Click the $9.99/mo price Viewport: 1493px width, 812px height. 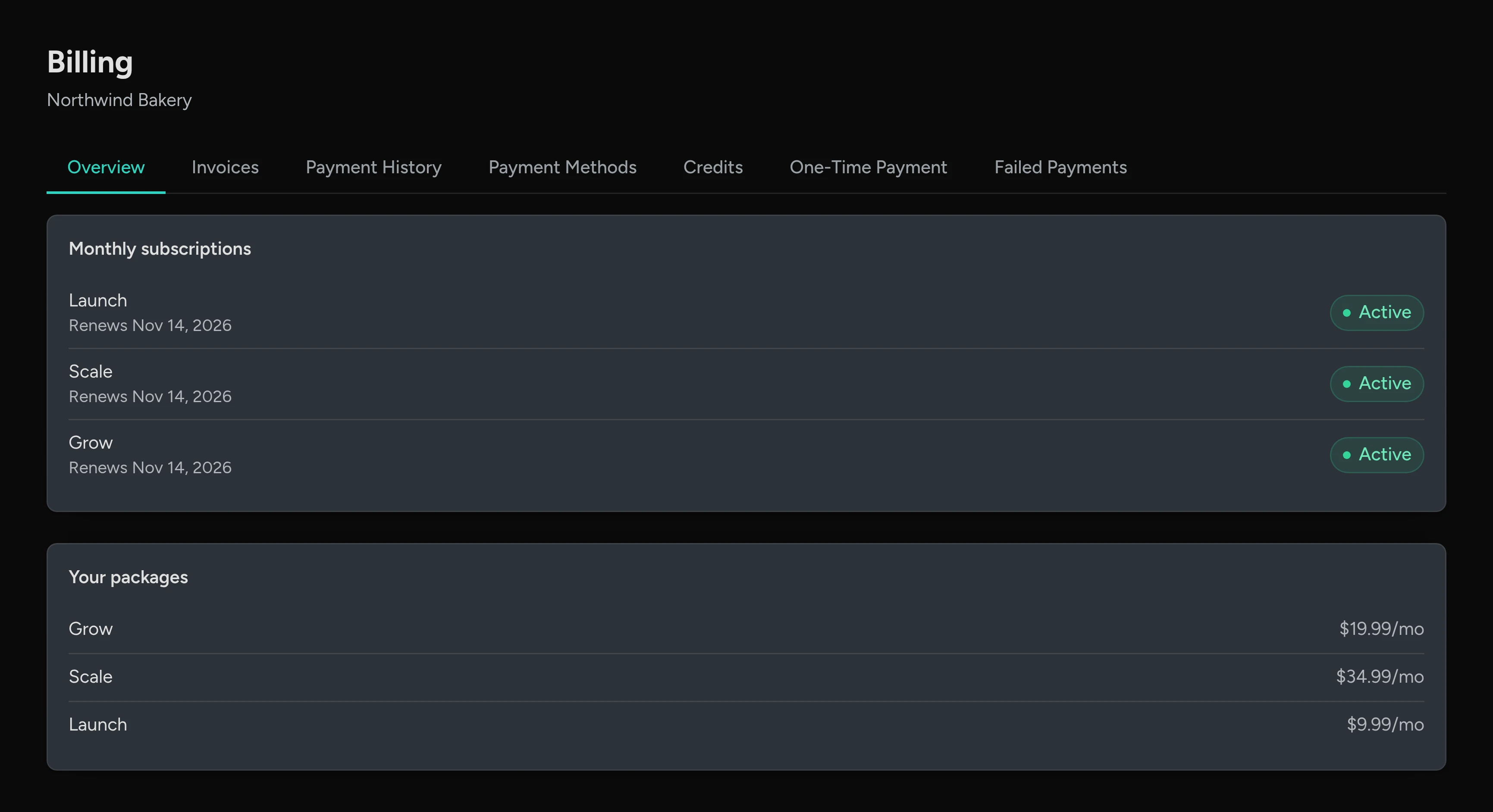click(x=1385, y=725)
